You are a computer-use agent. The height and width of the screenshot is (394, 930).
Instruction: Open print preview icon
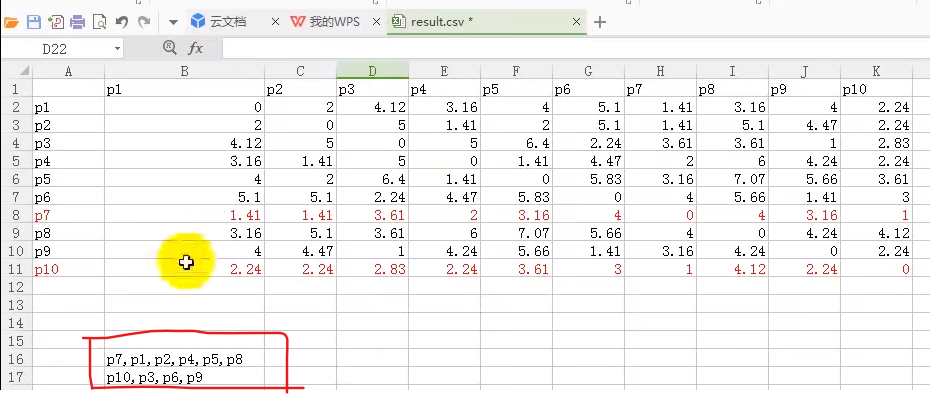(x=99, y=23)
